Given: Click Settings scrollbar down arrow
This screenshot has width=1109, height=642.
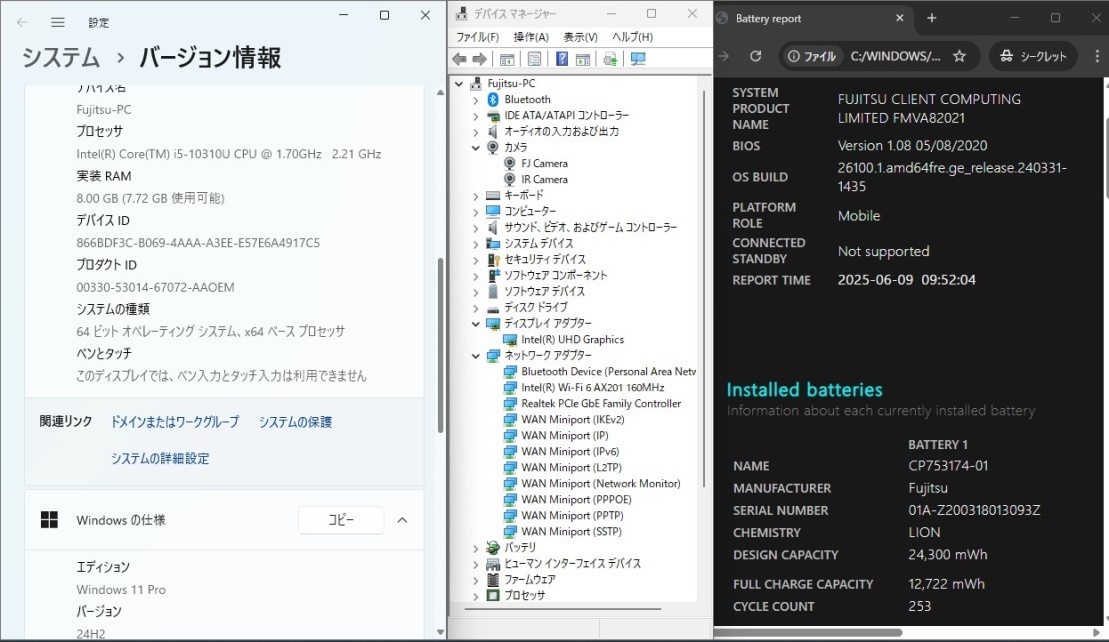Looking at the screenshot, I should [440, 632].
